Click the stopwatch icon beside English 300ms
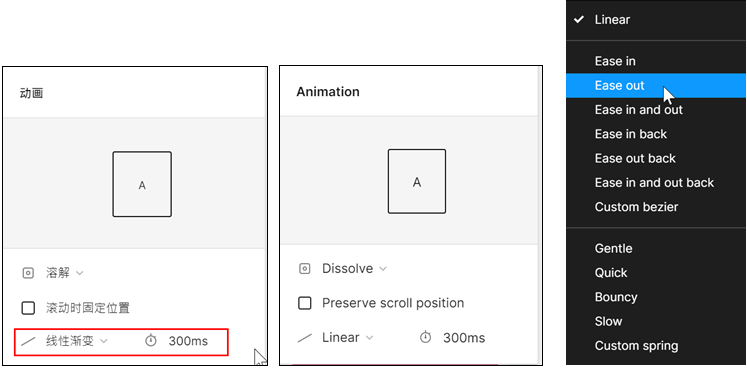Screen dimensions: 747x368 [425, 337]
